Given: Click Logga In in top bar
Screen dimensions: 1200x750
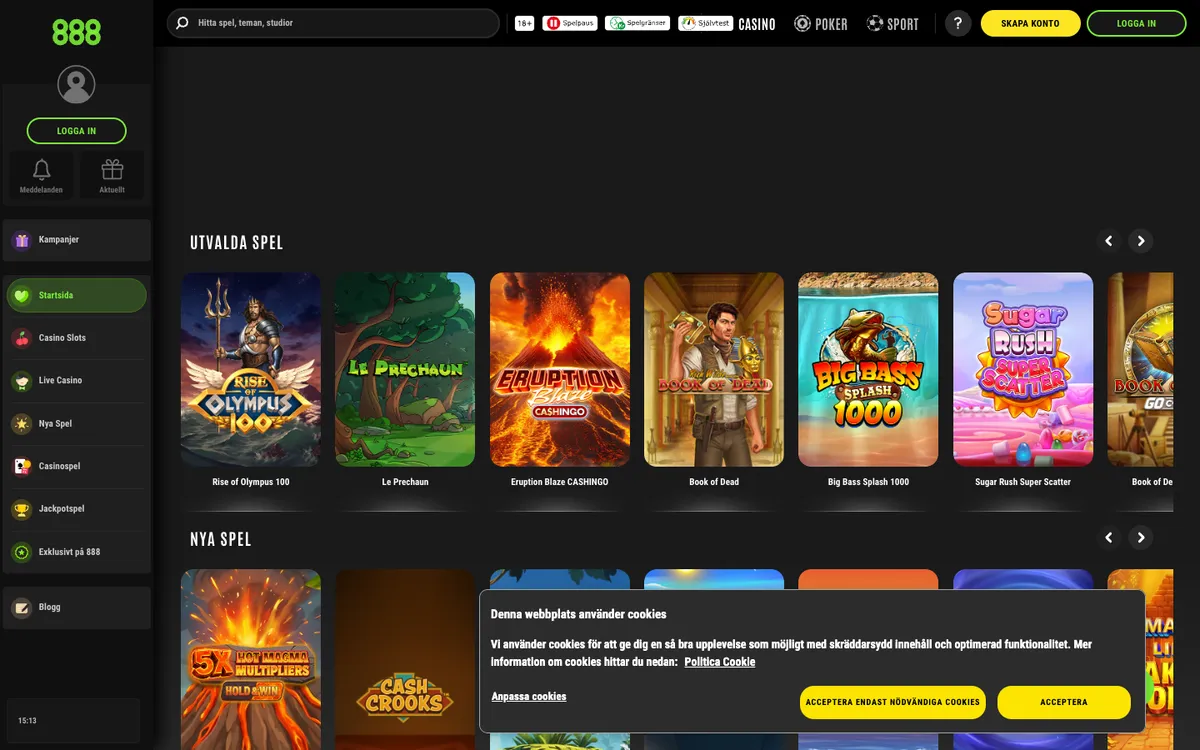Looking at the screenshot, I should pos(1136,24).
